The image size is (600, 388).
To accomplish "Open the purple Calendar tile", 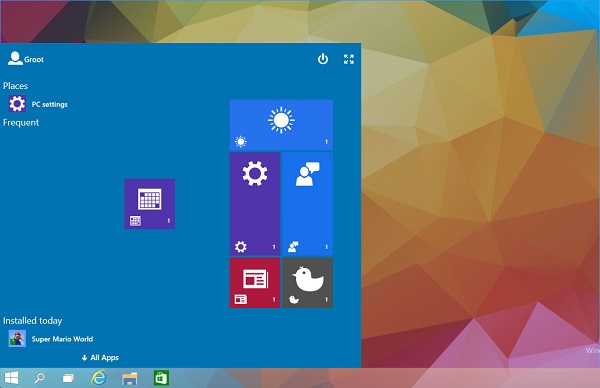I will click(150, 204).
